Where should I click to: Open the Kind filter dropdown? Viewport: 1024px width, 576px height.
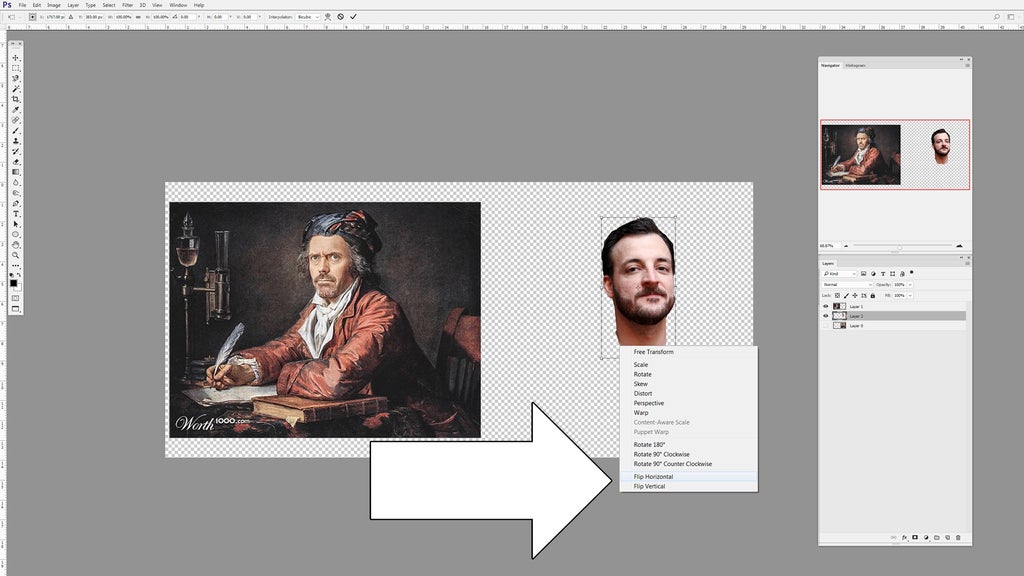coord(839,274)
